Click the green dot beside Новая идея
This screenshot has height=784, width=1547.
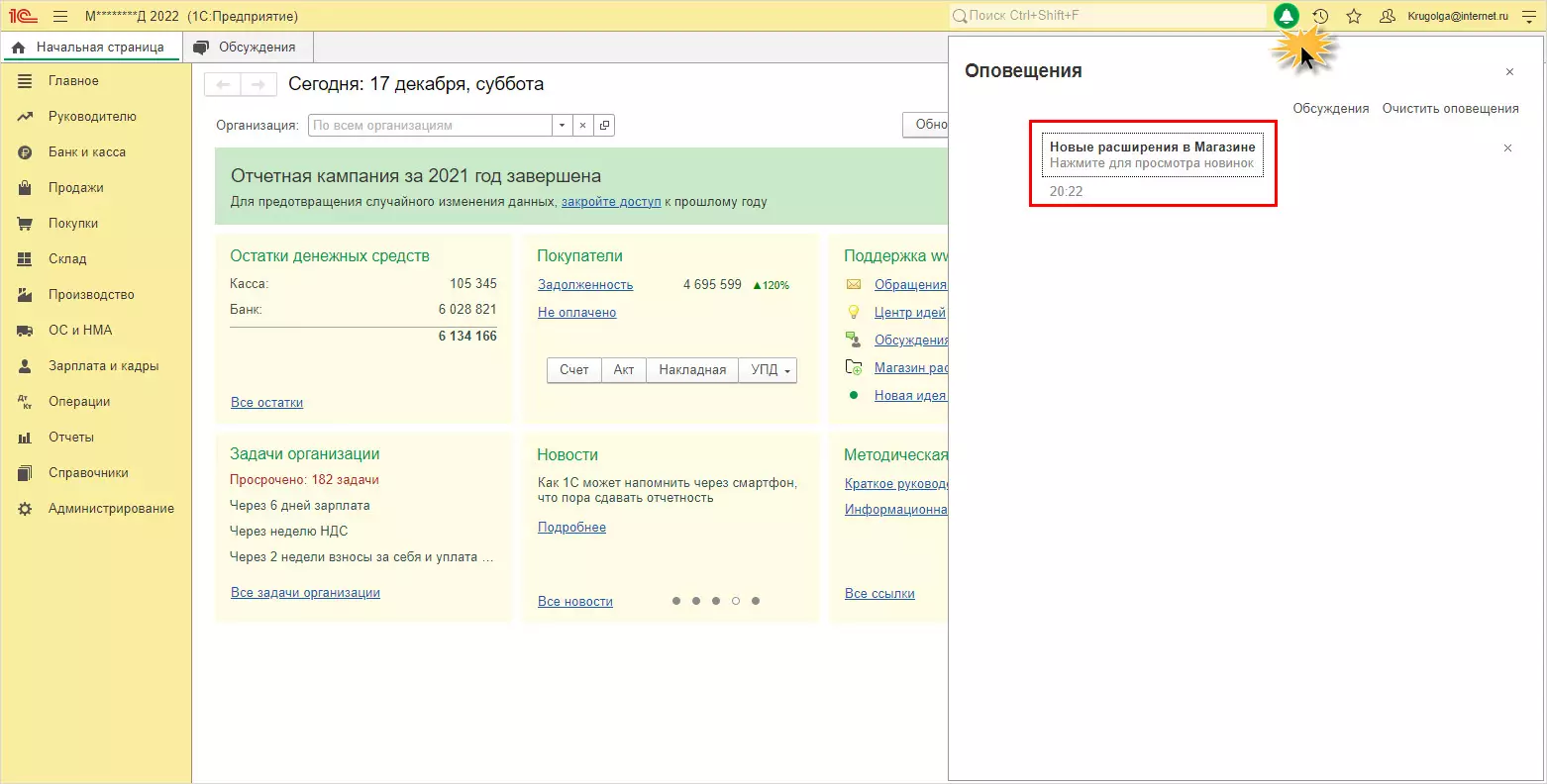pos(853,395)
